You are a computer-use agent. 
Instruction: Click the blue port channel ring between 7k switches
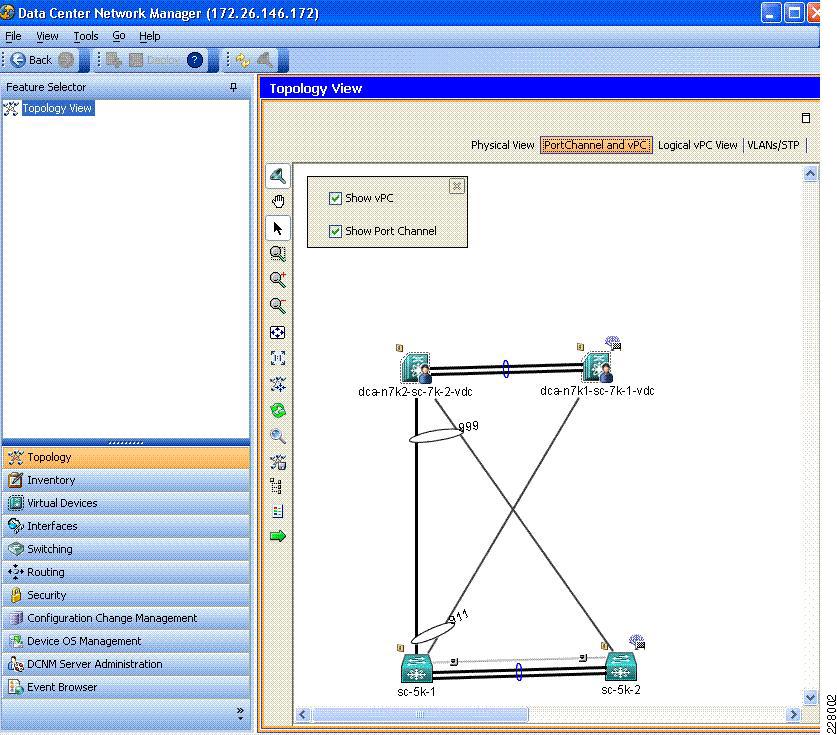(506, 369)
